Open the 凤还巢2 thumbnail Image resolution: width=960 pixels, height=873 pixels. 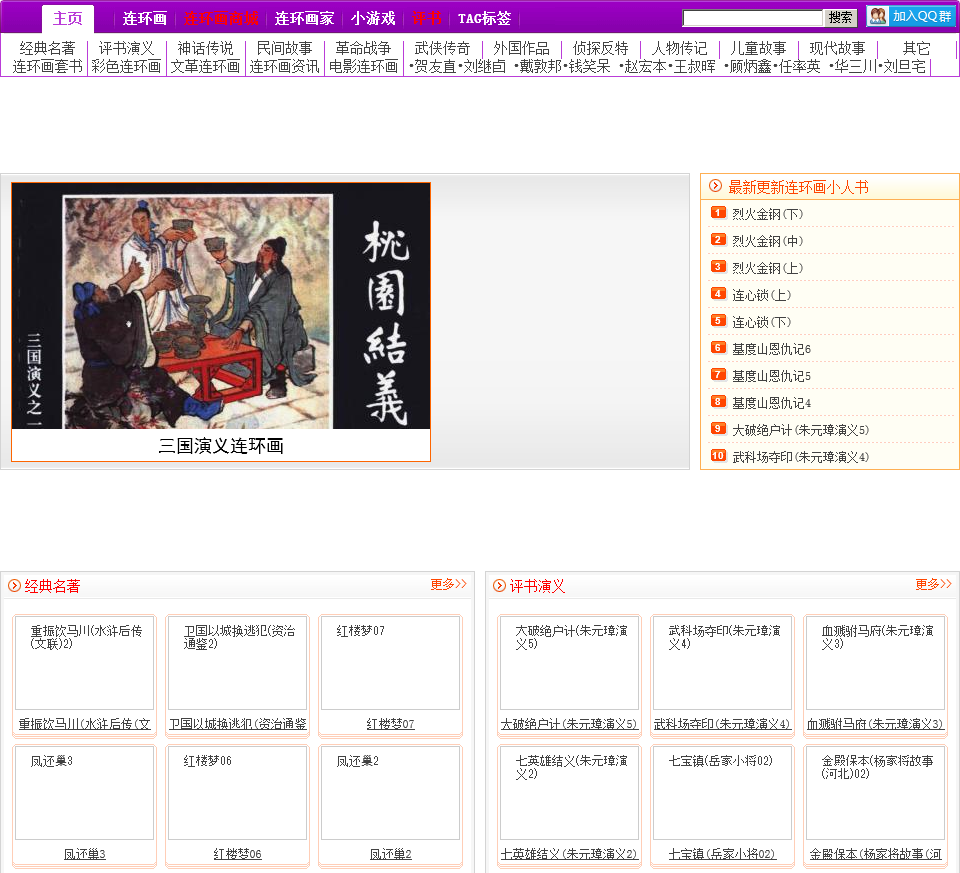[391, 793]
